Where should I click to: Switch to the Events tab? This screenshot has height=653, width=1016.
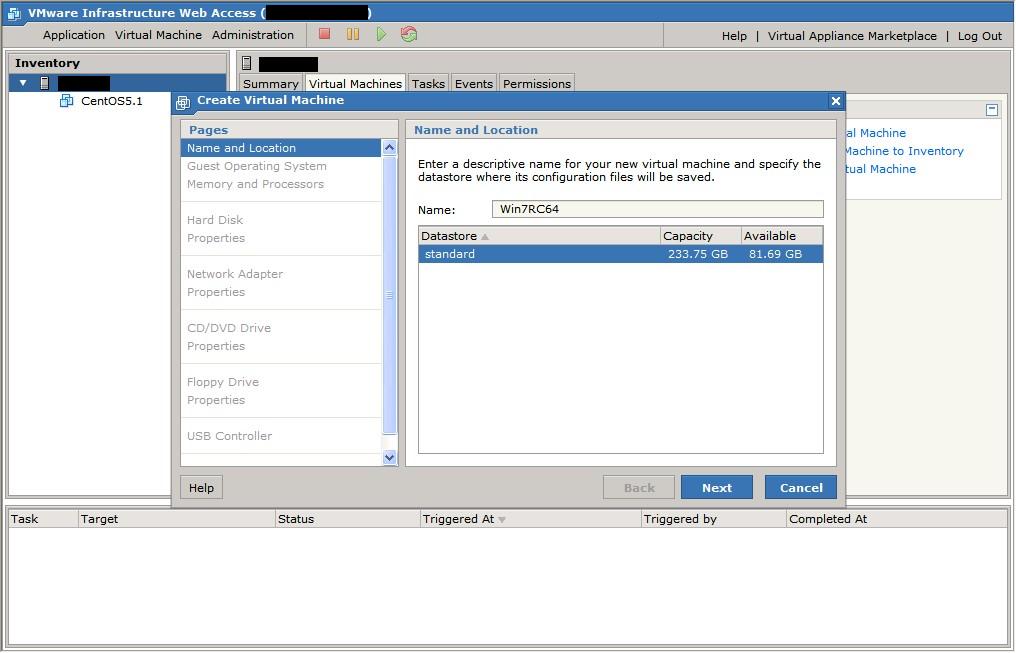(474, 84)
